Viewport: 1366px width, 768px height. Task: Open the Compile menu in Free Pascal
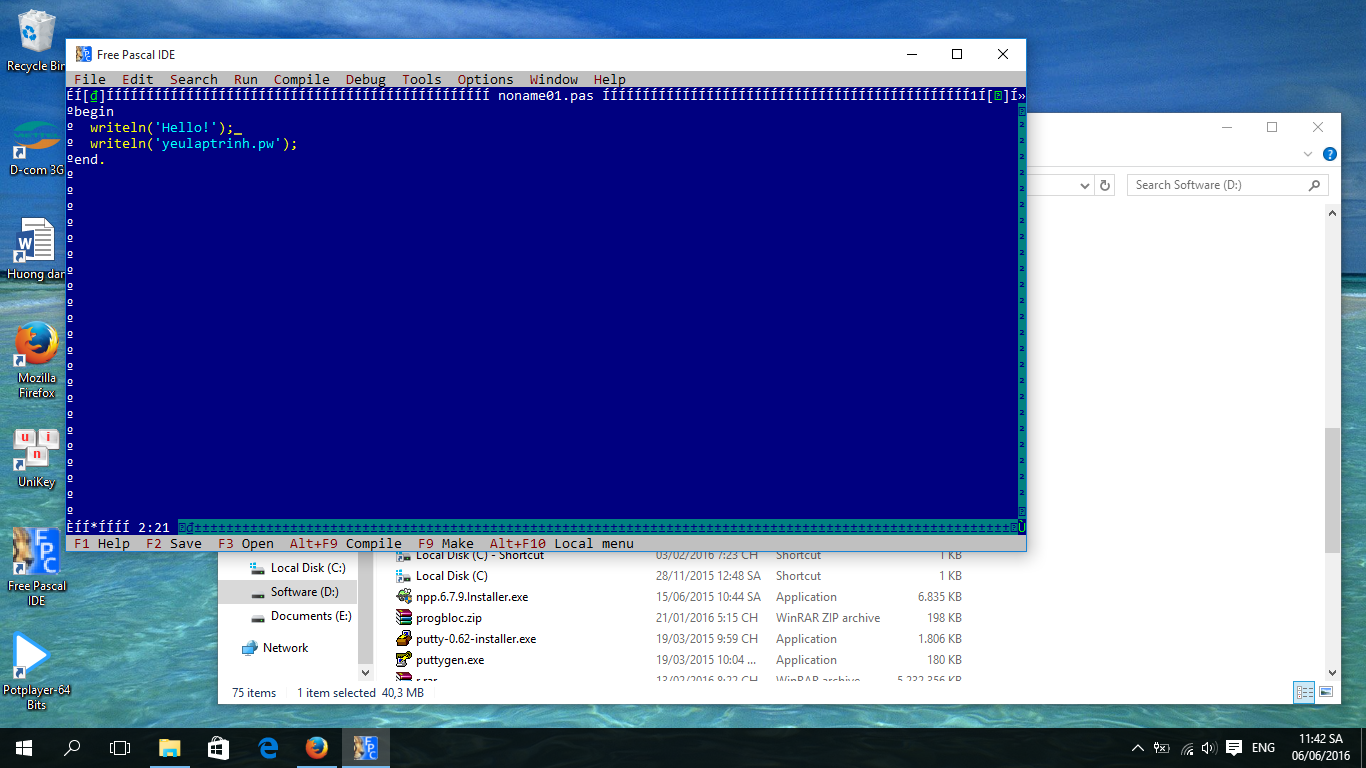(301, 80)
